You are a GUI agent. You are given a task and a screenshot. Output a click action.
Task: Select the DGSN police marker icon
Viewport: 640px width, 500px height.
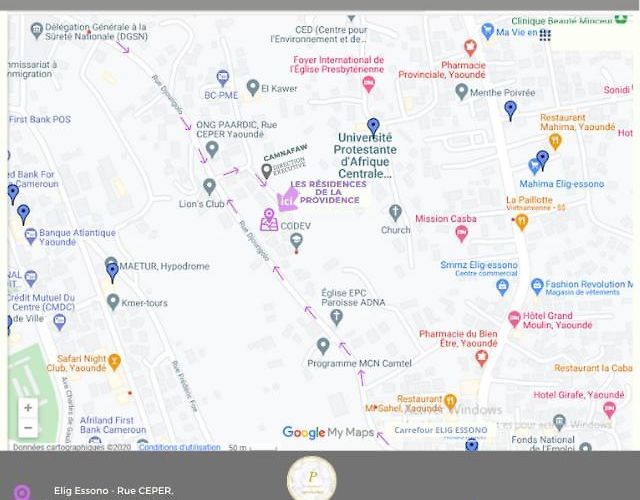[x=37, y=31]
